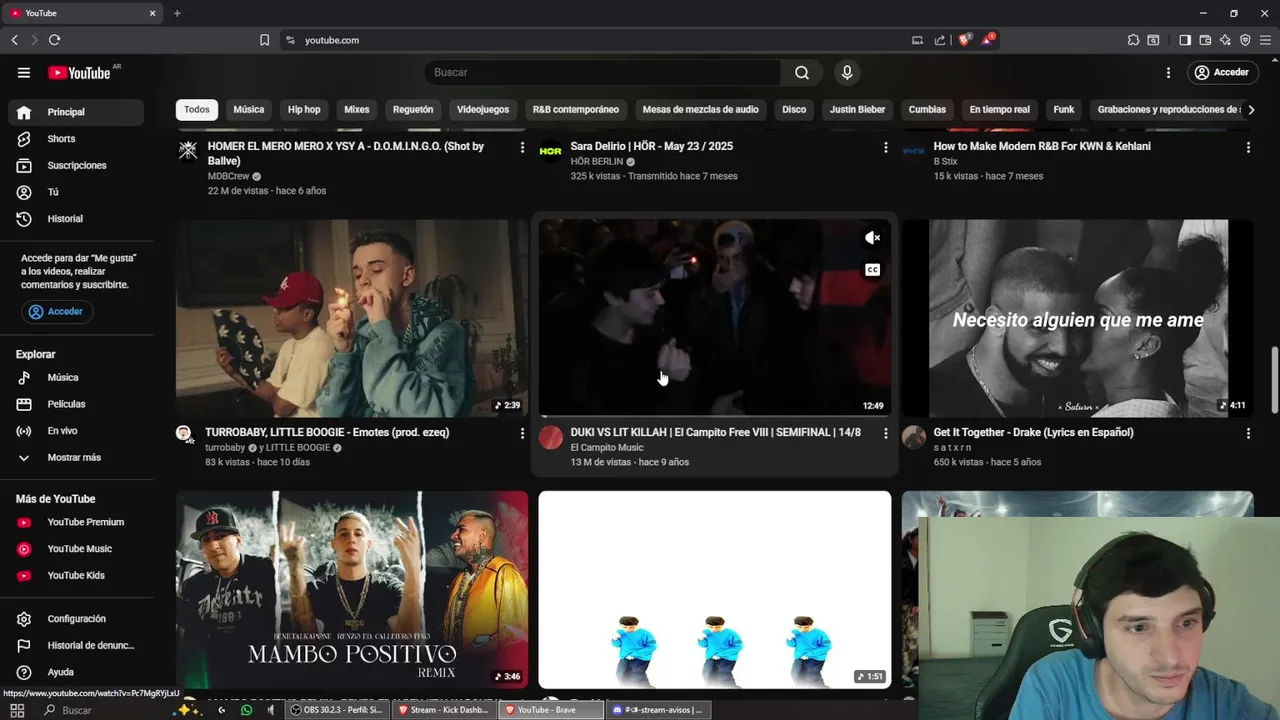
Task: Open a new browser tab
Action: click(x=177, y=13)
